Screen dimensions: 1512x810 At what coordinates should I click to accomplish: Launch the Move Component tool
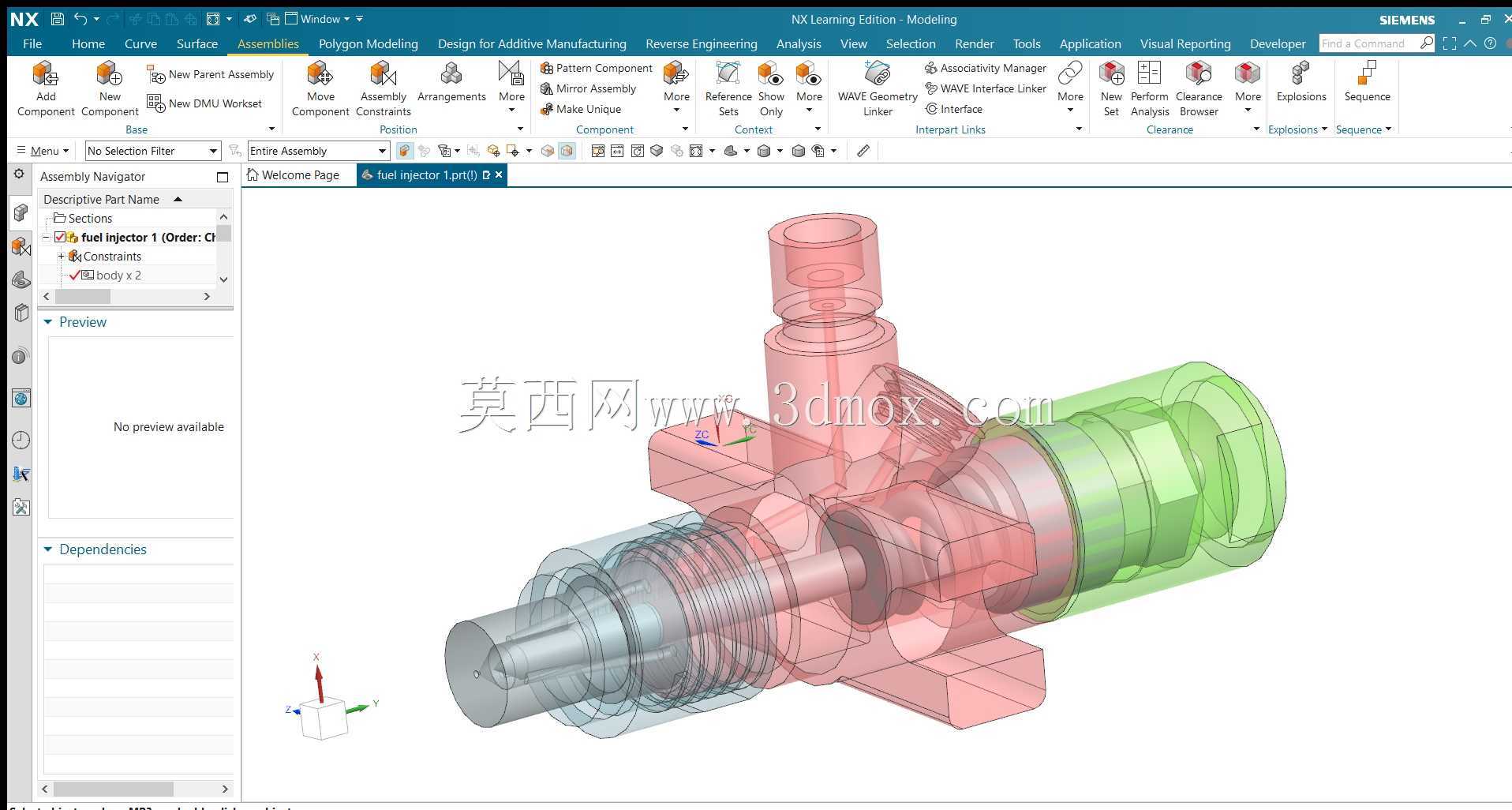point(320,88)
